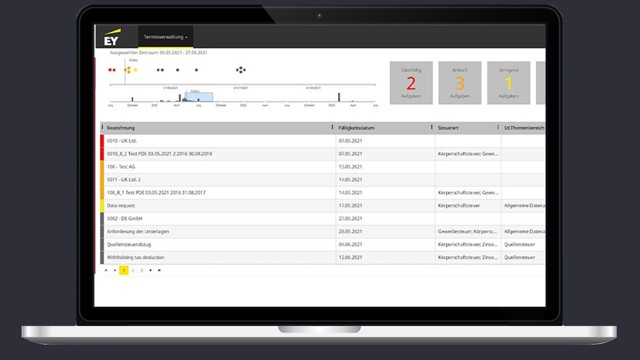Go to the next page of the table
Image resolution: width=640 pixels, height=360 pixels.
[x=151, y=270]
